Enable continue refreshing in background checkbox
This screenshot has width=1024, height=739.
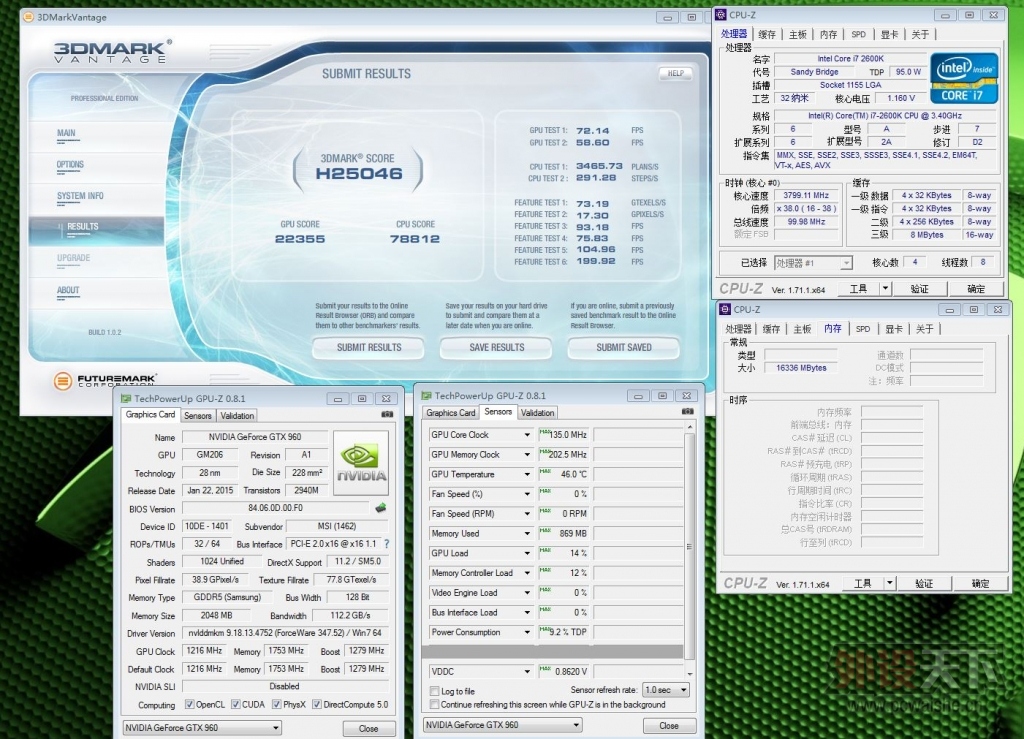(x=434, y=704)
